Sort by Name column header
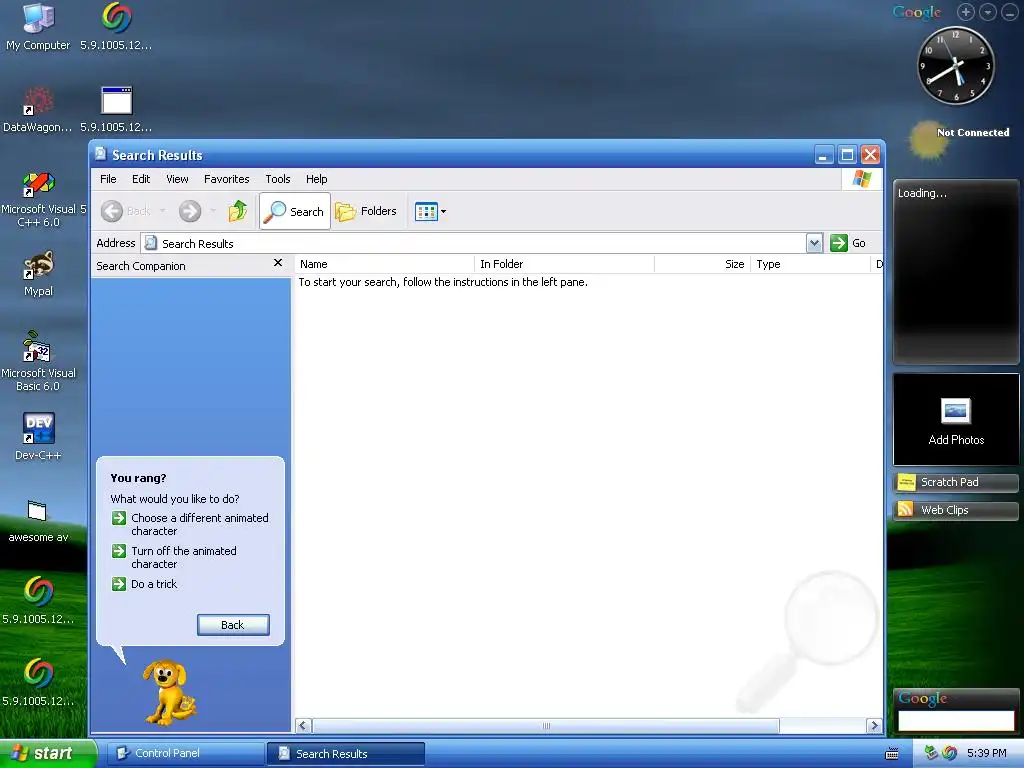 click(x=385, y=264)
